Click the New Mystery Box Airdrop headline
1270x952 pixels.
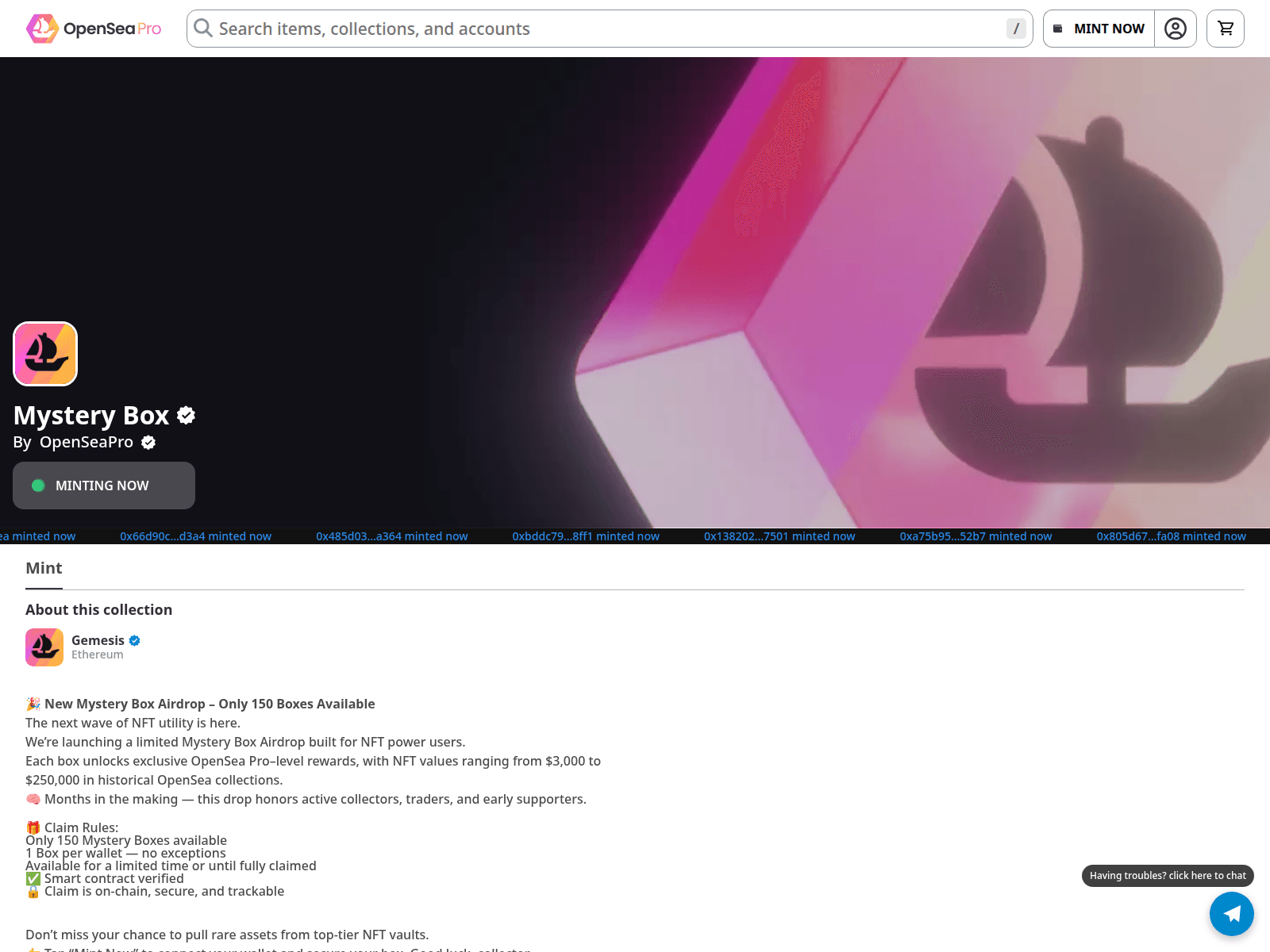[210, 704]
